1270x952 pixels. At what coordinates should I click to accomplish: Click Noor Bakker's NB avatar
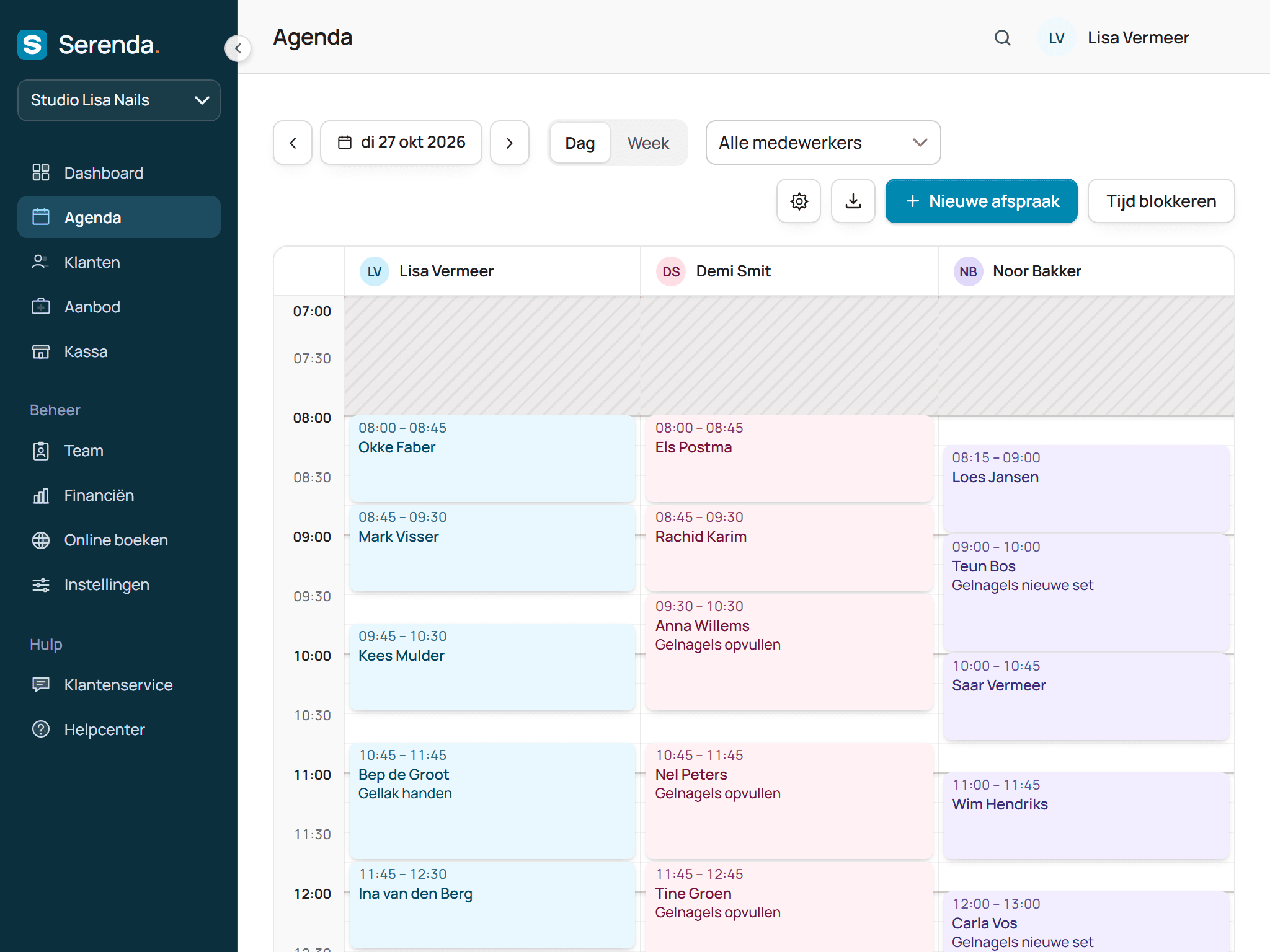click(x=968, y=271)
